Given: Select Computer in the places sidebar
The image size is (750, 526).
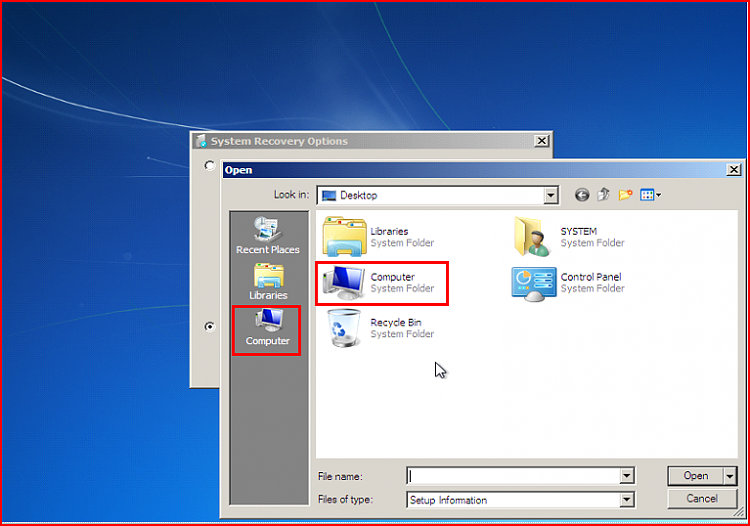Looking at the screenshot, I should 267,328.
